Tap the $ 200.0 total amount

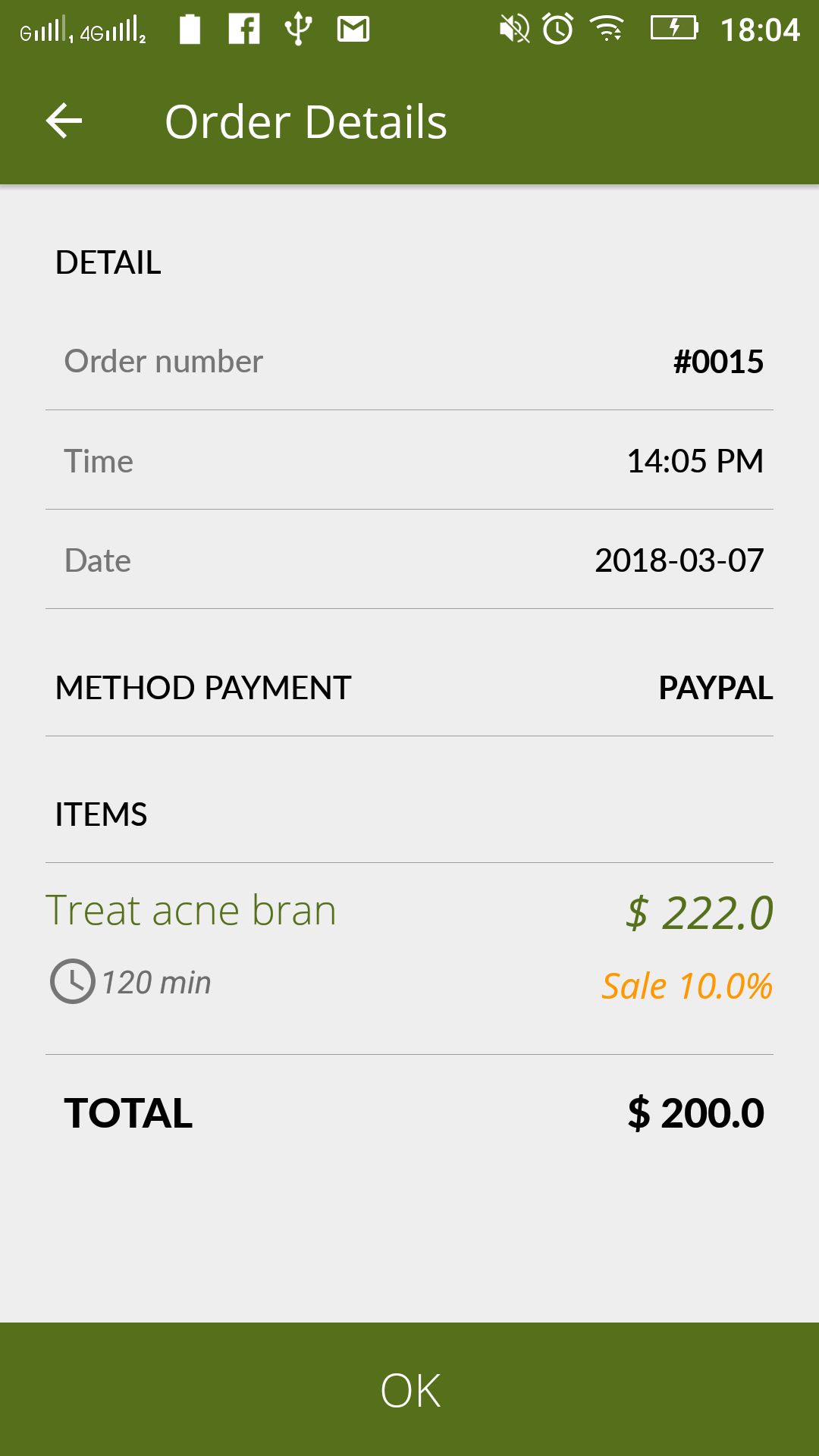[695, 1113]
